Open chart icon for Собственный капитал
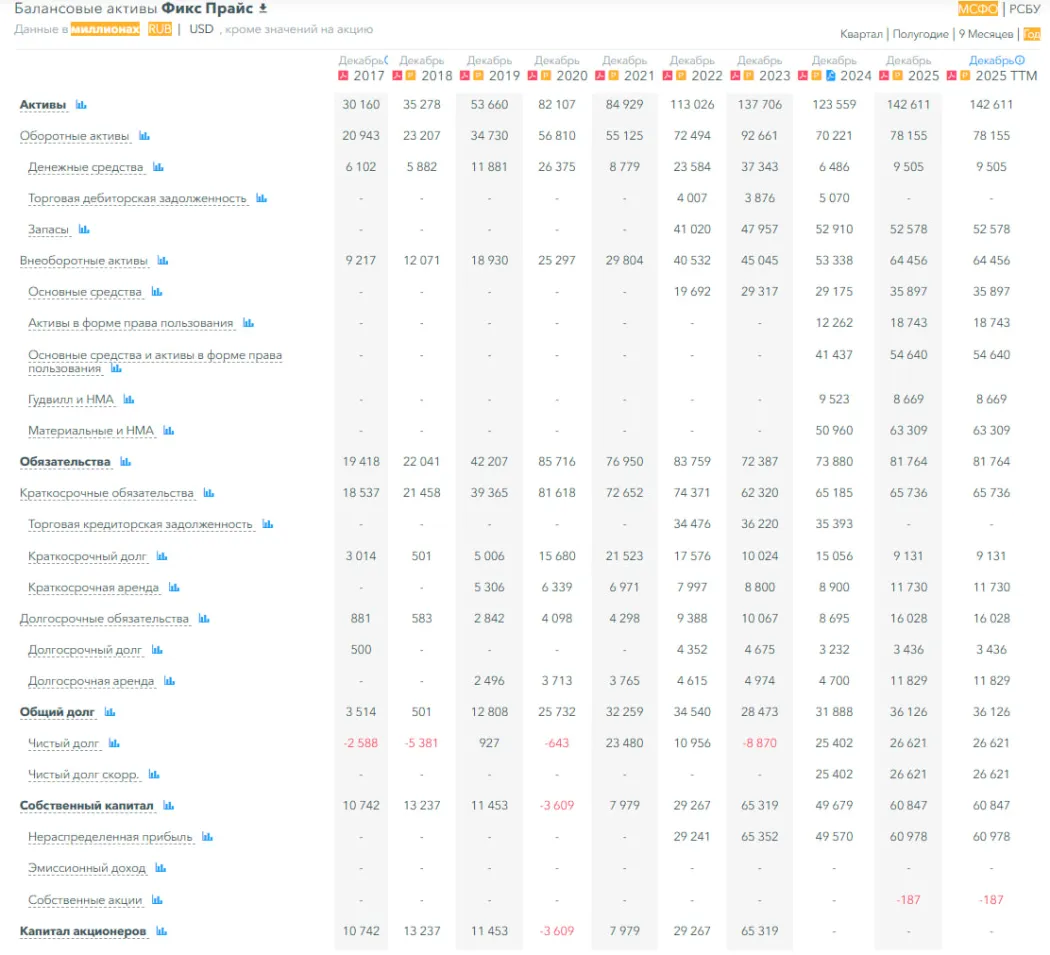The width and height of the screenshot is (1050, 955). click(x=168, y=806)
